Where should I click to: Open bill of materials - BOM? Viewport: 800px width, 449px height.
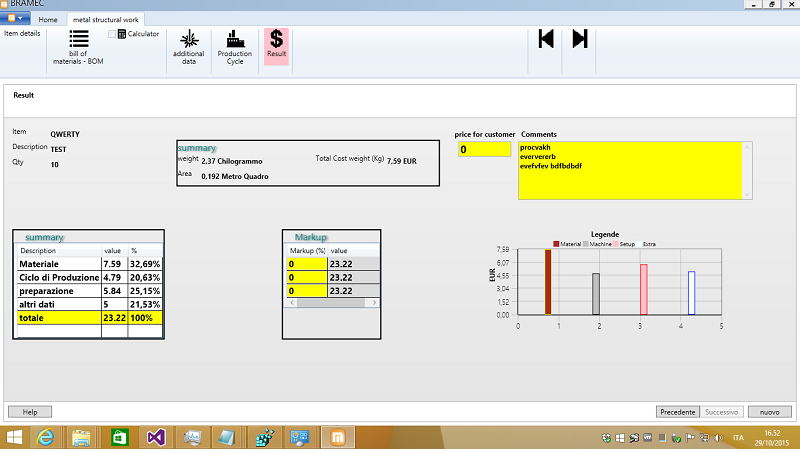coord(78,47)
